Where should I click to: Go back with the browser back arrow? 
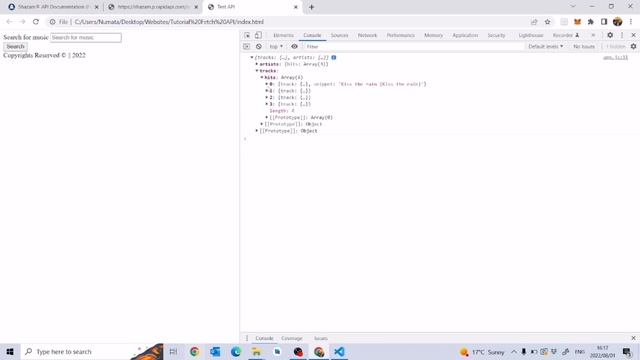click(9, 22)
